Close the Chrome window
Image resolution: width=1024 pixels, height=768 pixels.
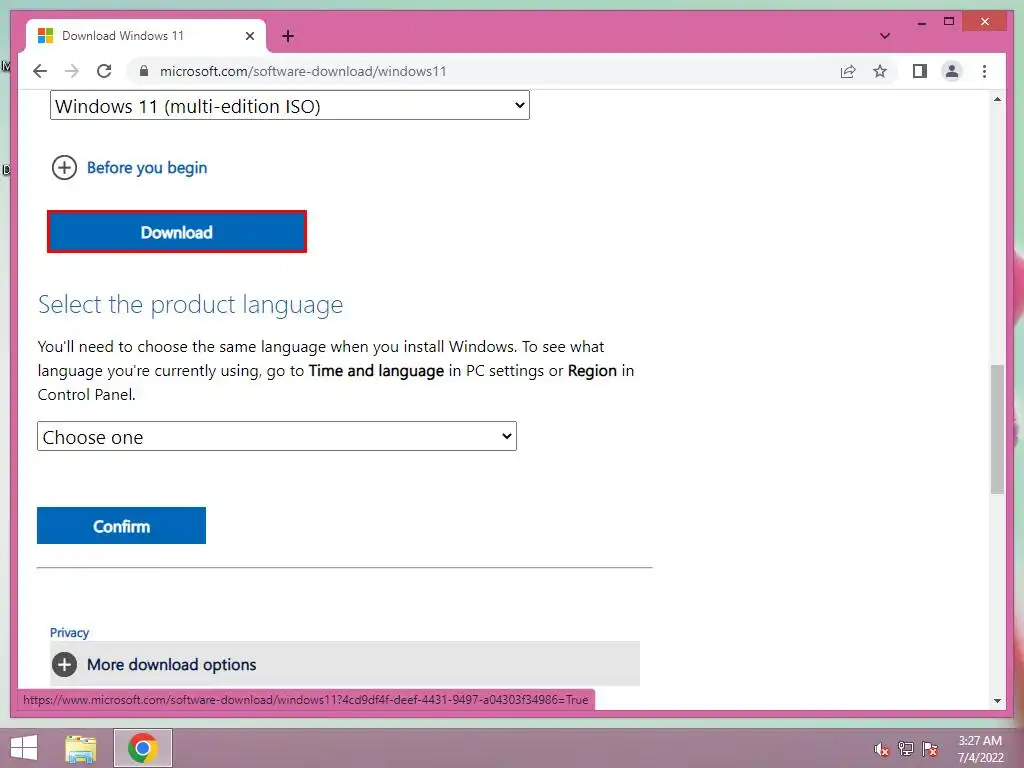(985, 22)
